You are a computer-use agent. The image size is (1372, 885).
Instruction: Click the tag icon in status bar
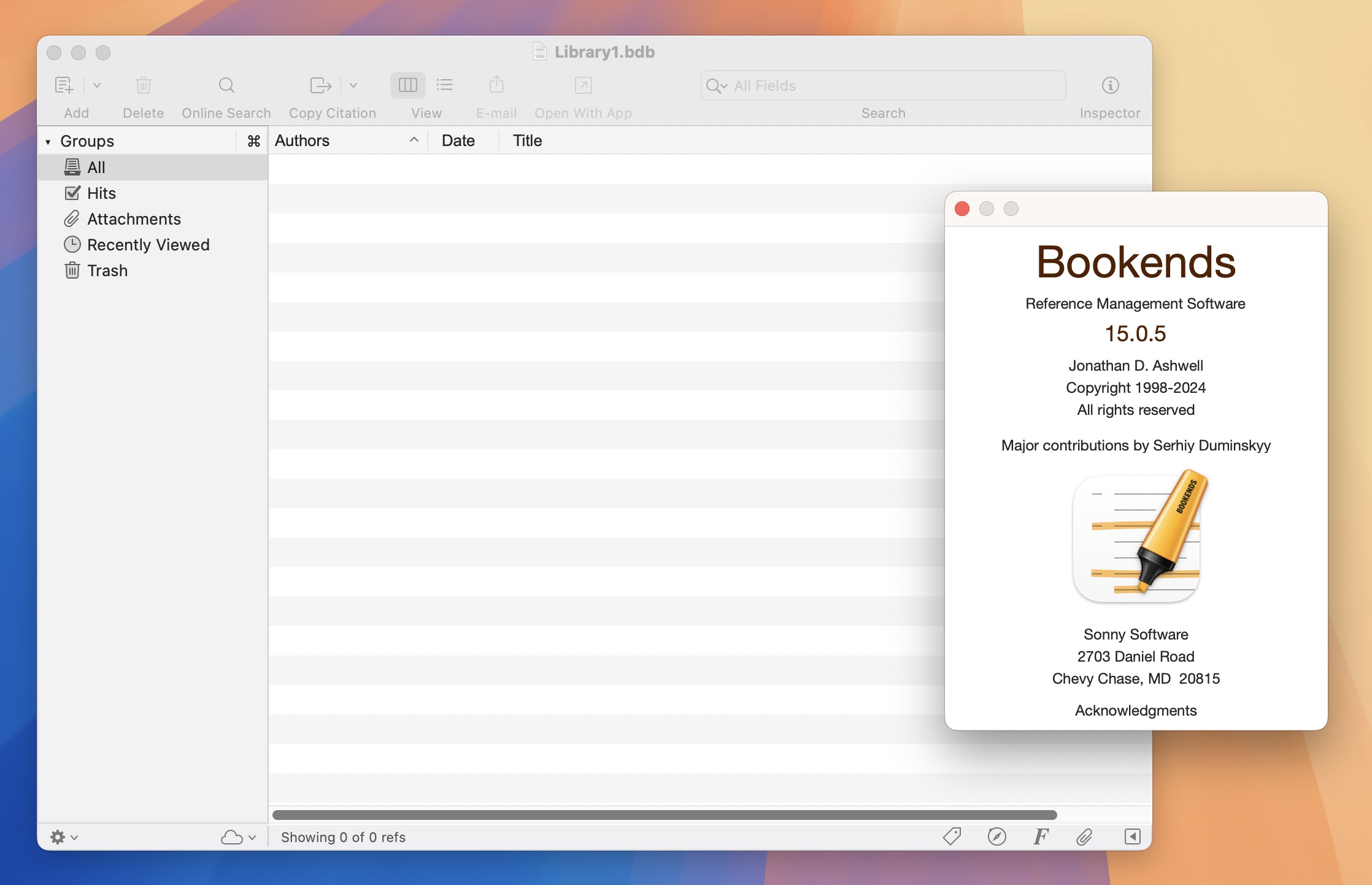tap(952, 837)
